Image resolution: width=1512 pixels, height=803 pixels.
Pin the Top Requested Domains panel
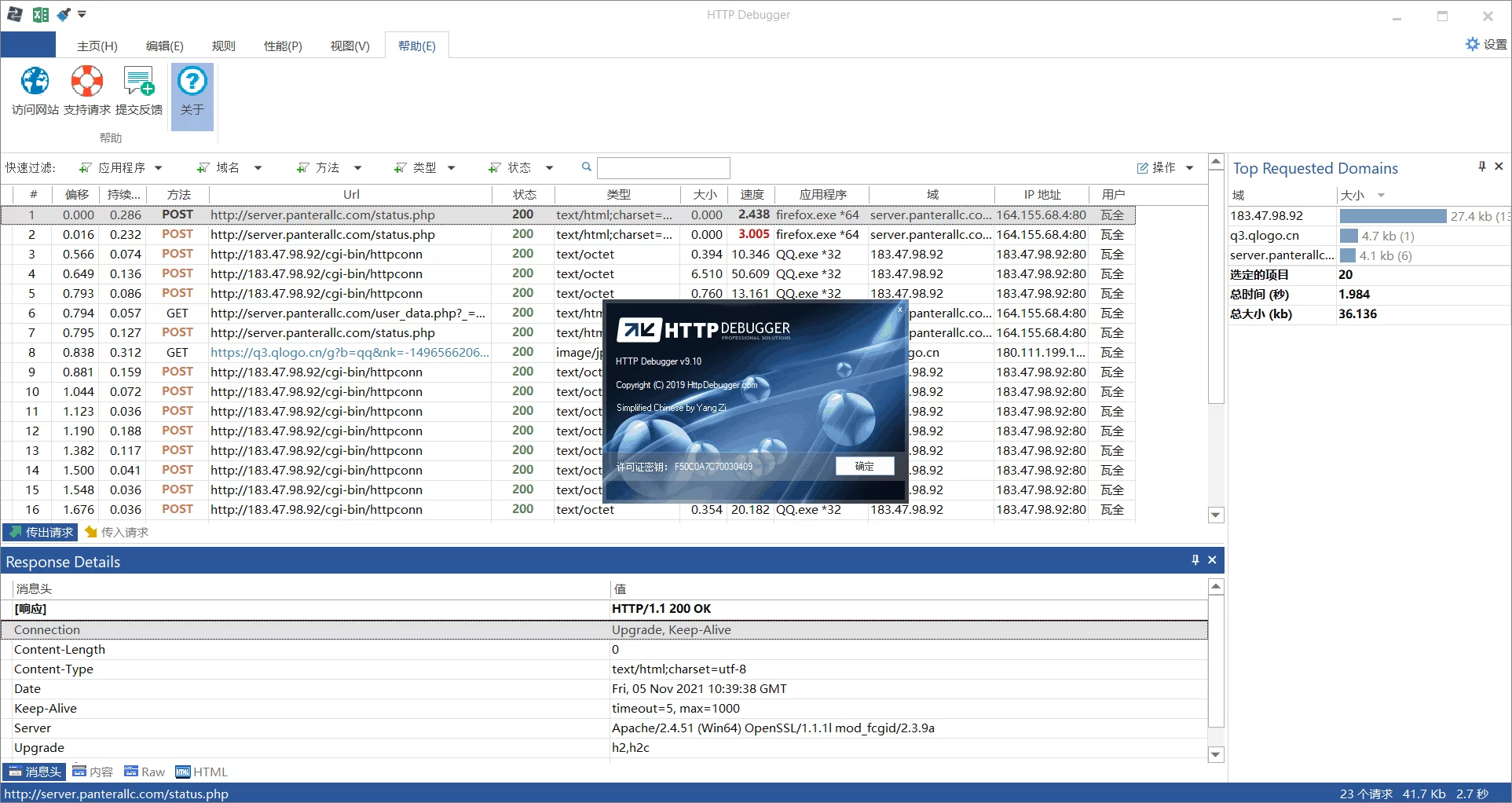click(x=1482, y=167)
